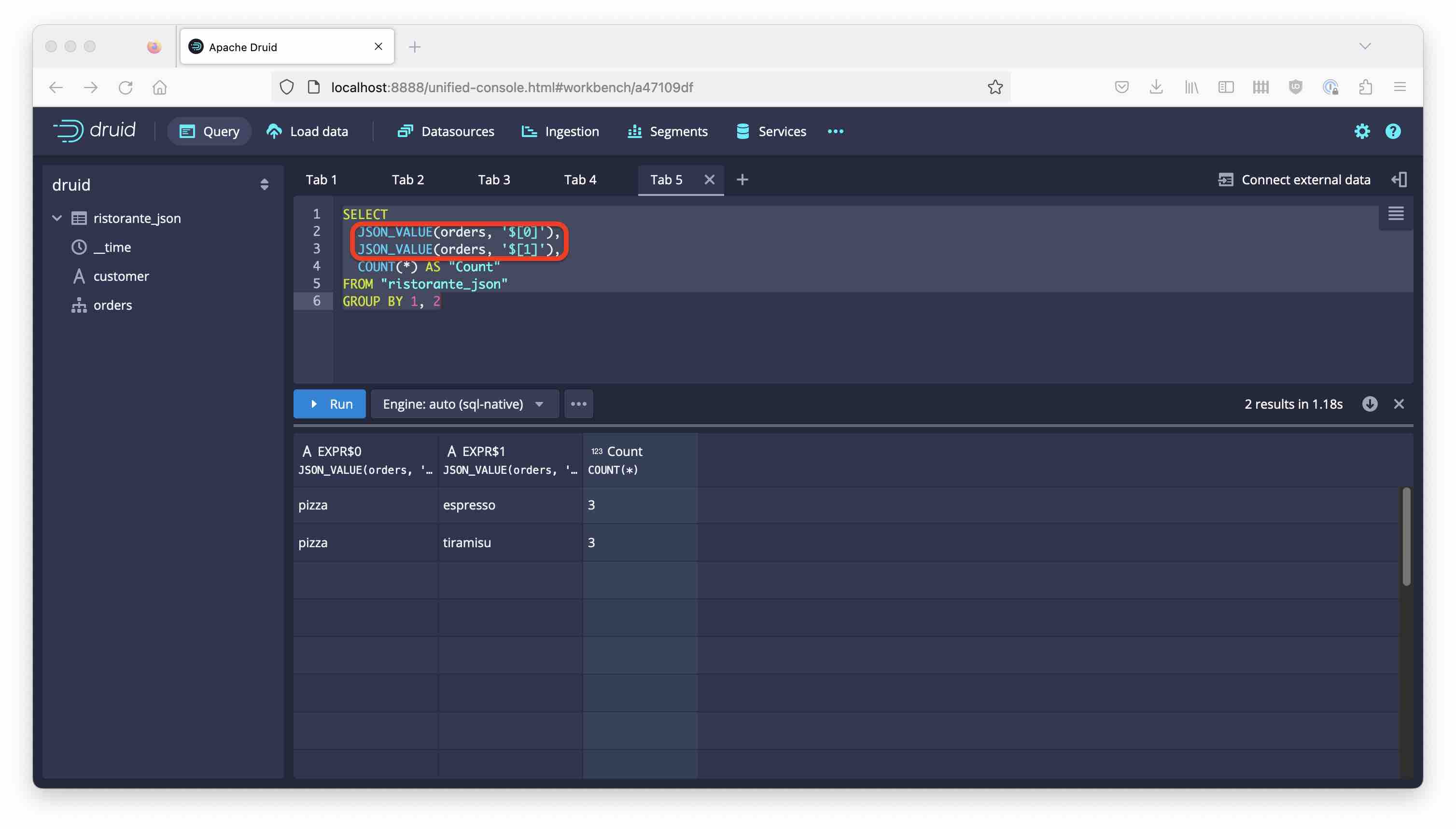The width and height of the screenshot is (1456, 829).
Task: Expand the ristorante_json datasource tree
Action: [56, 218]
